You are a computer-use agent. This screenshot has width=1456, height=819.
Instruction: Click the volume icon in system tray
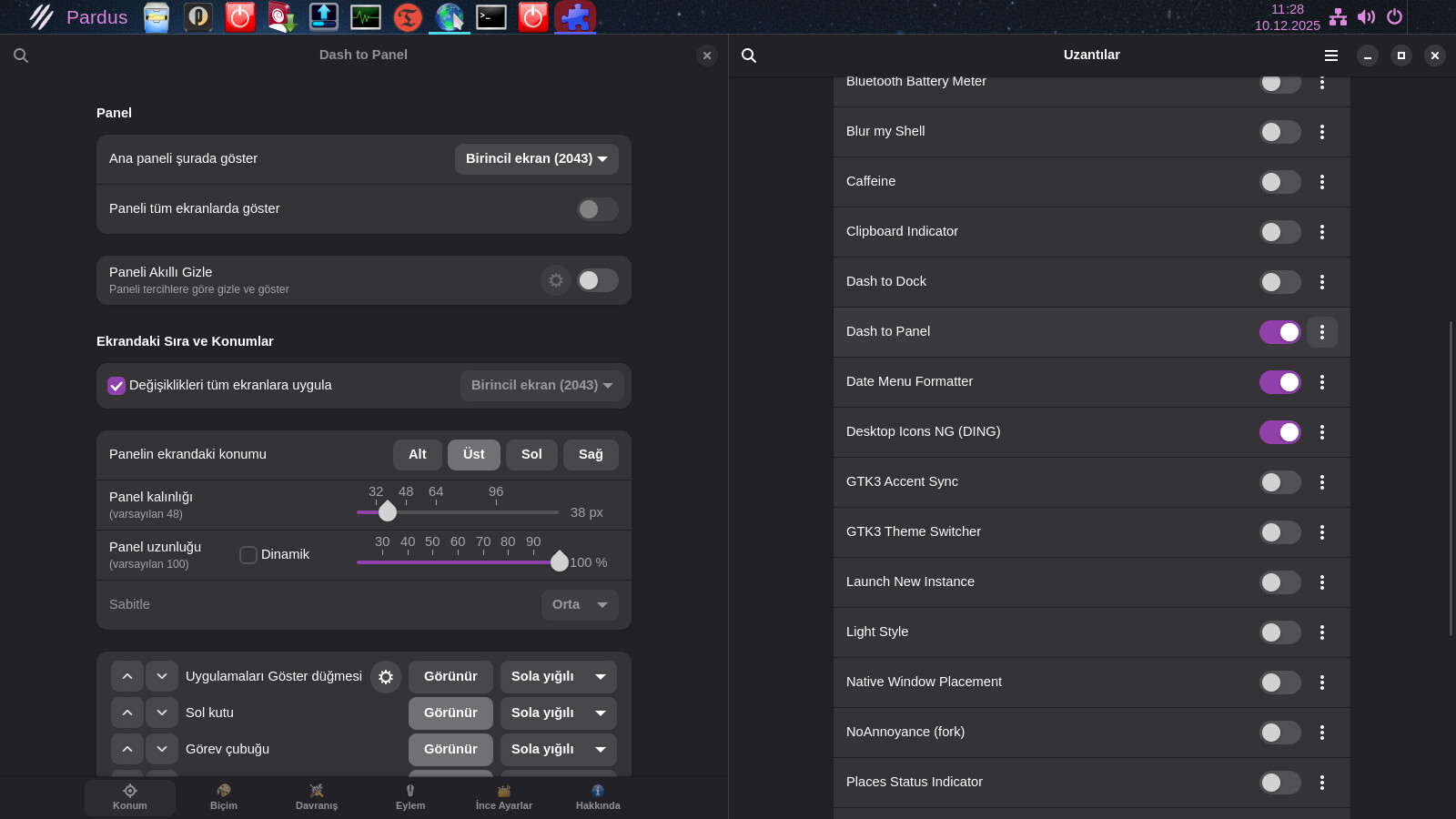[x=1366, y=17]
